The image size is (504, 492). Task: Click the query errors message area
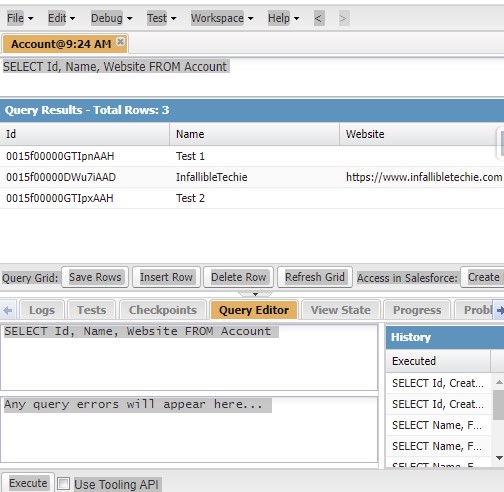(189, 429)
